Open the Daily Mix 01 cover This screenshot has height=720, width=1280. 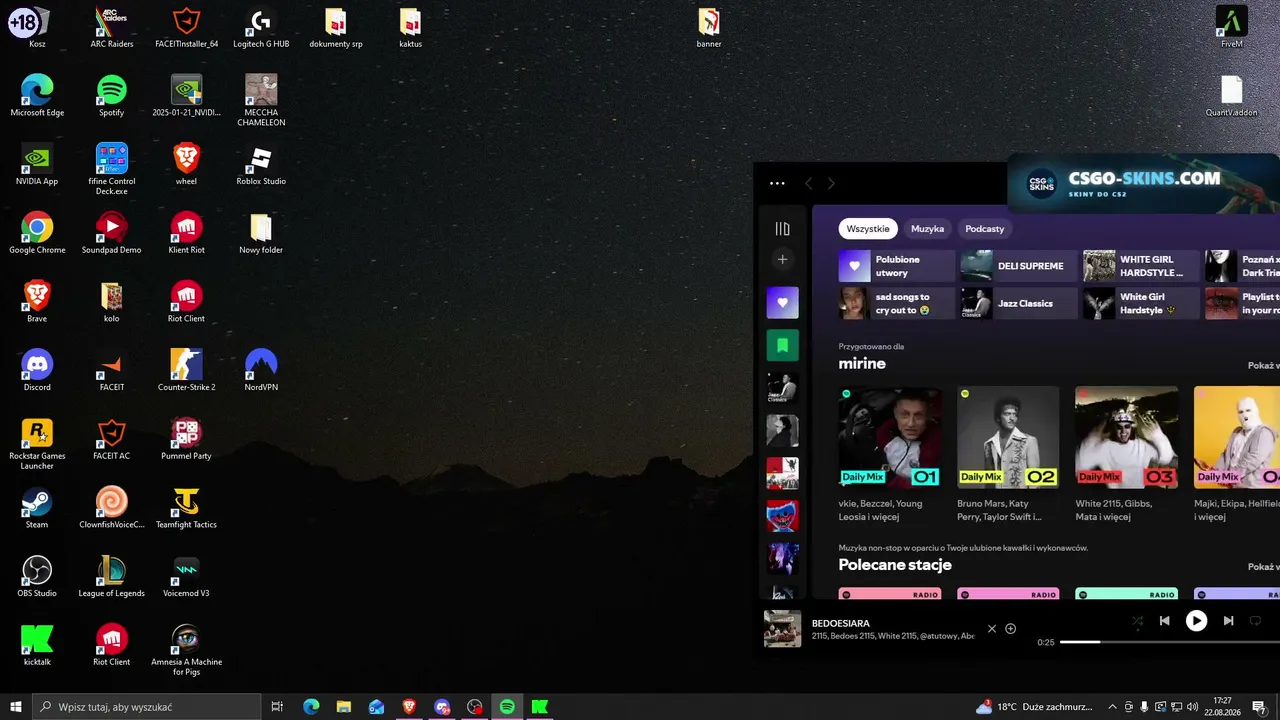(890, 437)
